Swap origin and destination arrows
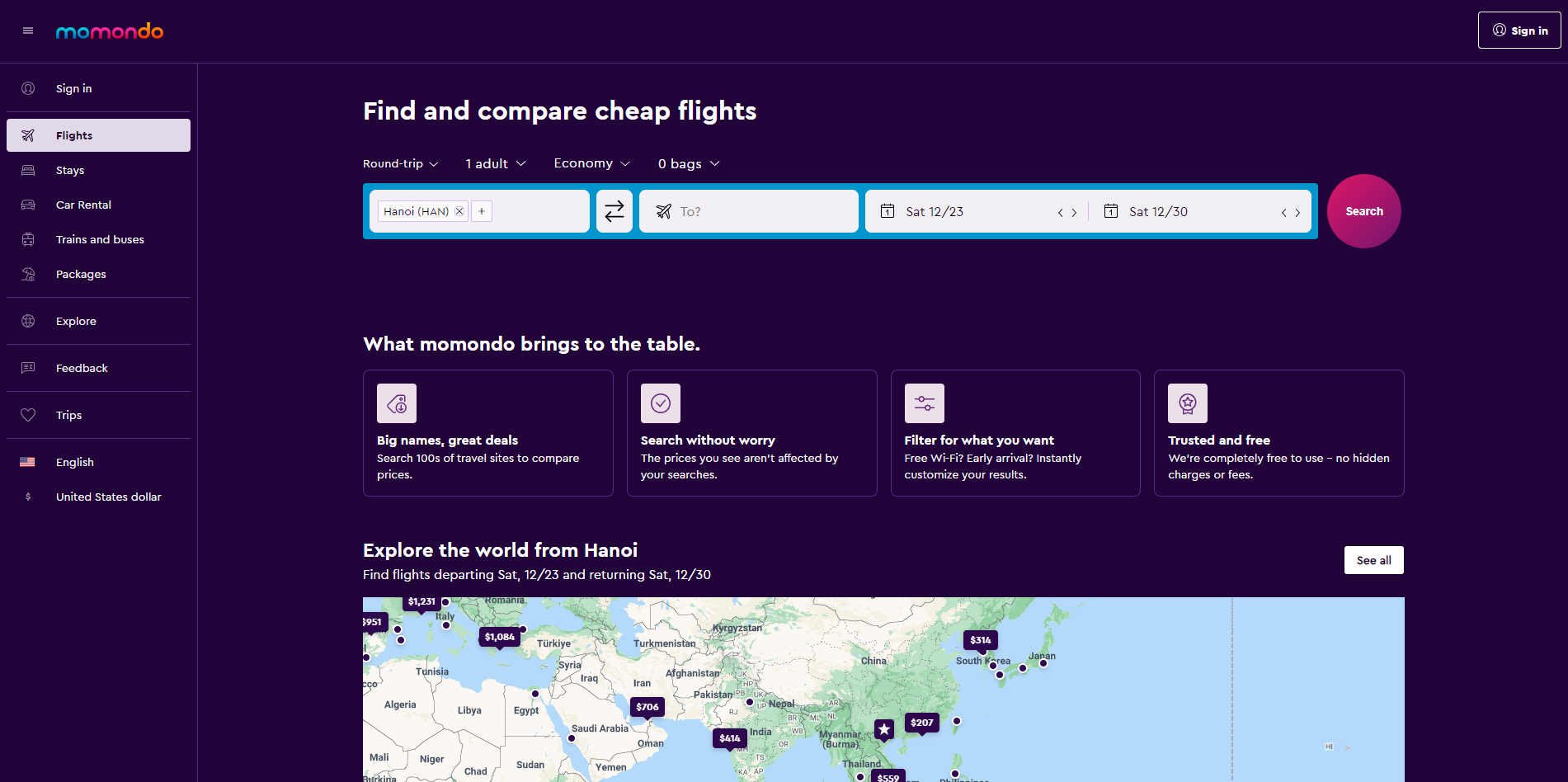Screen dimensions: 1568x782 coord(614,211)
